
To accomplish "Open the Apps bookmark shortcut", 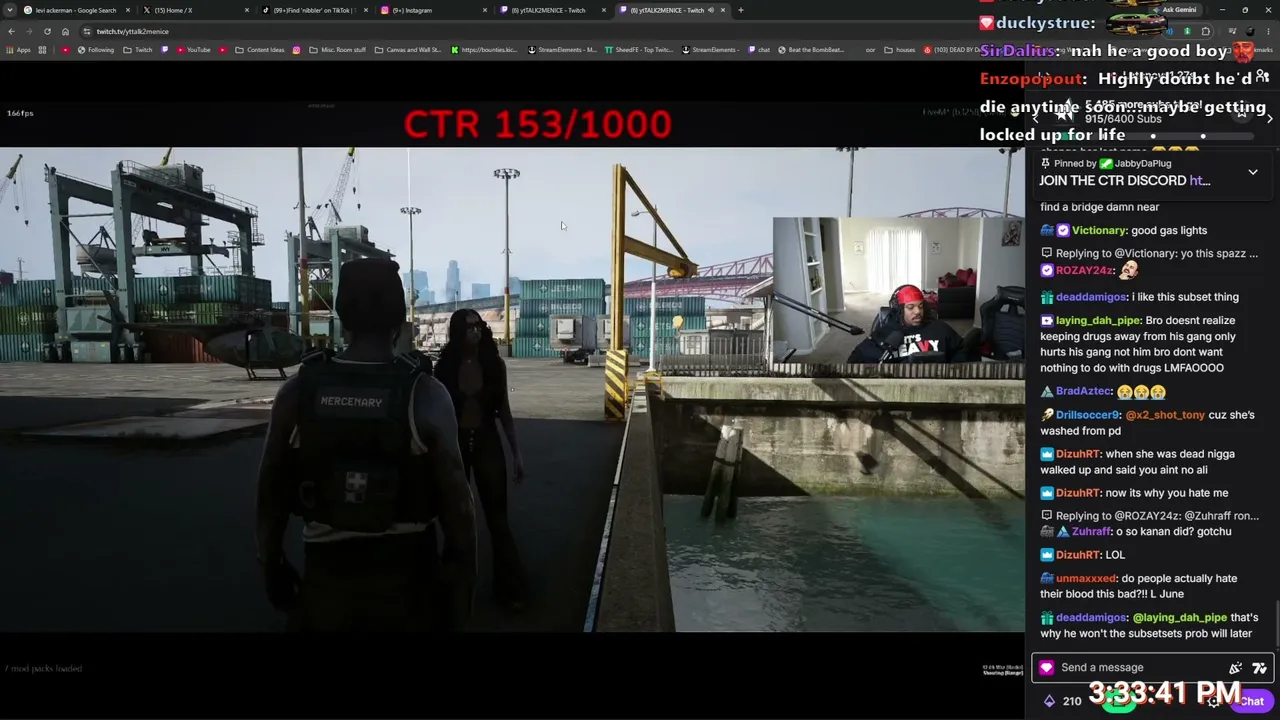I will 18,50.
